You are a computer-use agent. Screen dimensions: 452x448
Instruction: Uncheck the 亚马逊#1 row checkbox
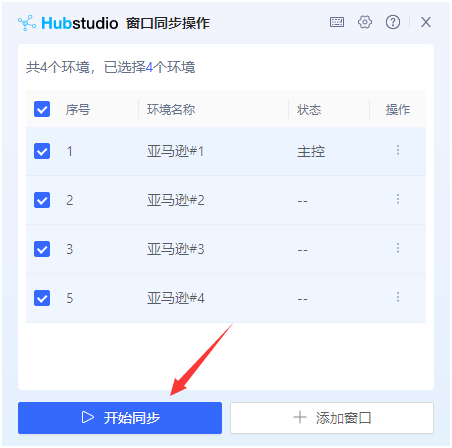42,151
